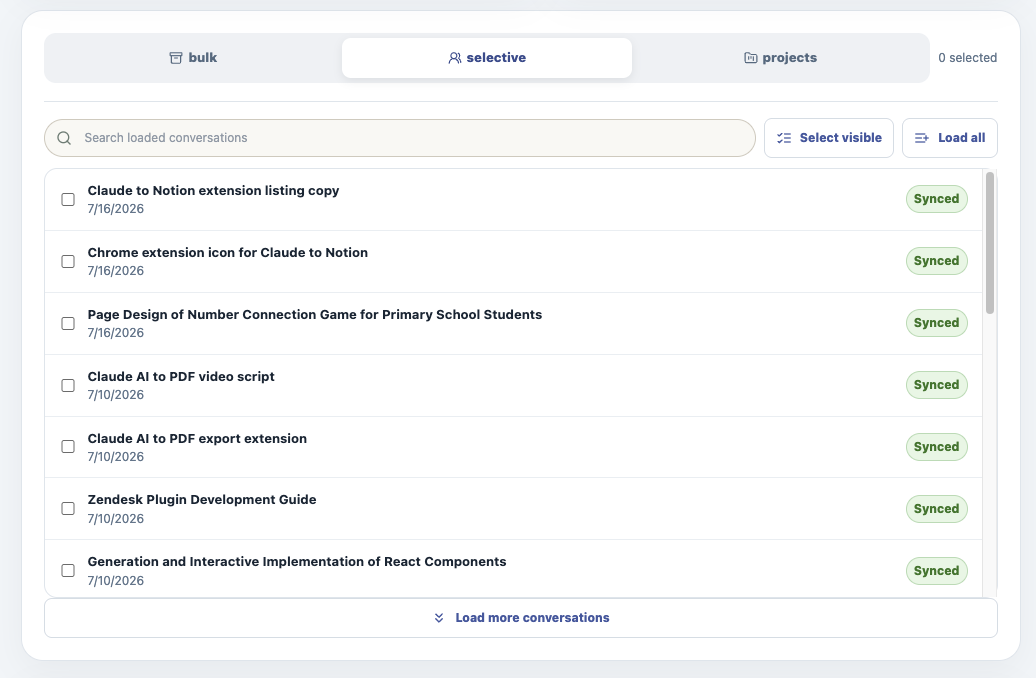1036x678 pixels.
Task: Click title 'Claude to Notion extension listing copy'
Action: pyautogui.click(x=213, y=190)
